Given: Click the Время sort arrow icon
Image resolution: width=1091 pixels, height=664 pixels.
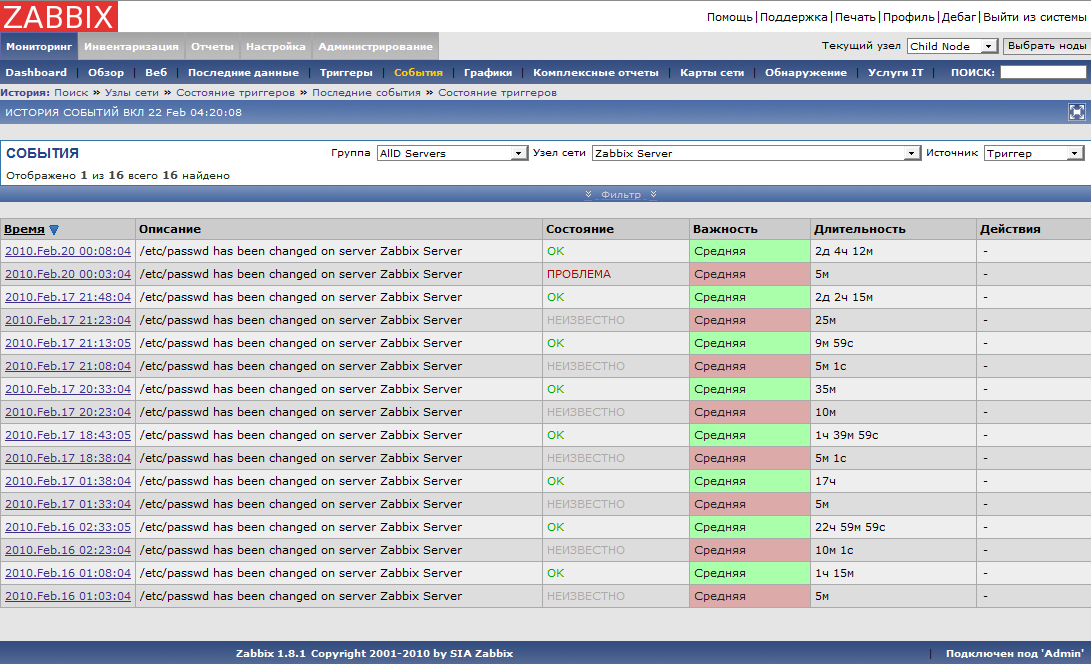Looking at the screenshot, I should coord(54,230).
